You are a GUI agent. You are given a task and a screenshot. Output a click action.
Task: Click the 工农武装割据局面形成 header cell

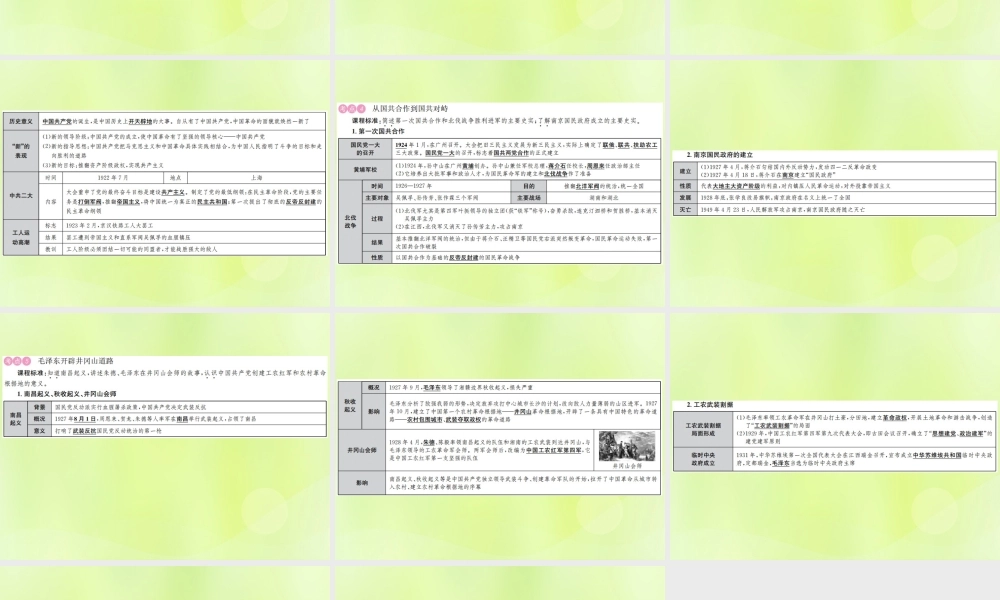click(703, 429)
